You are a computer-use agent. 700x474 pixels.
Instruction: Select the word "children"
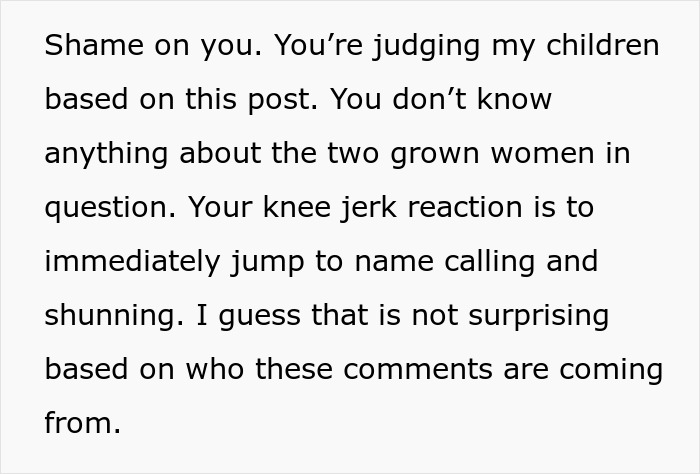603,45
